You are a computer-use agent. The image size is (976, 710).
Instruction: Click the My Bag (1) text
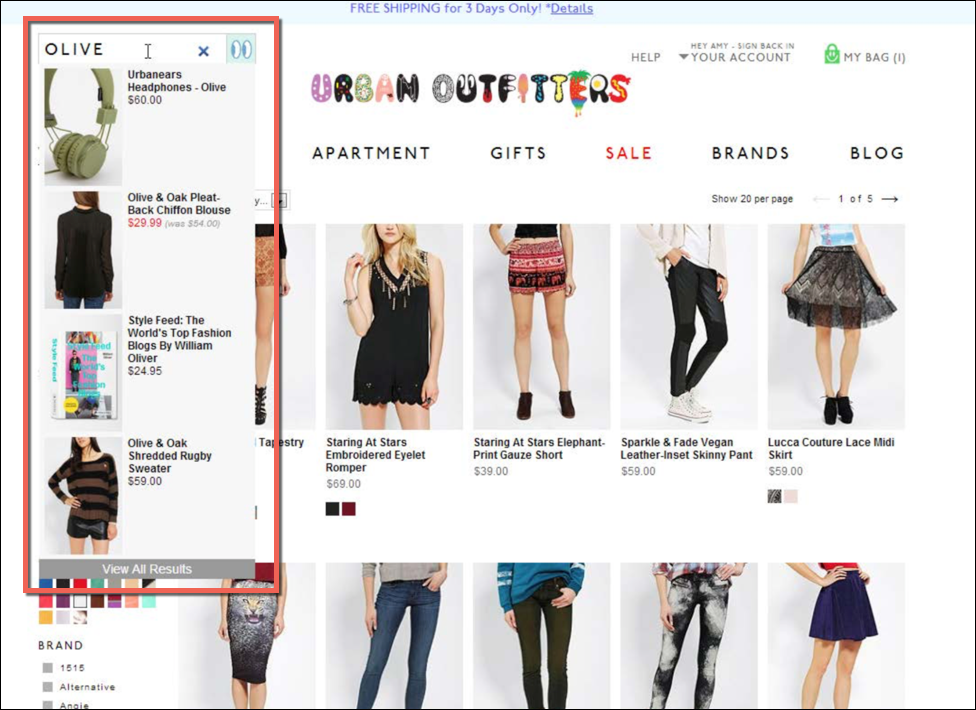coord(875,57)
